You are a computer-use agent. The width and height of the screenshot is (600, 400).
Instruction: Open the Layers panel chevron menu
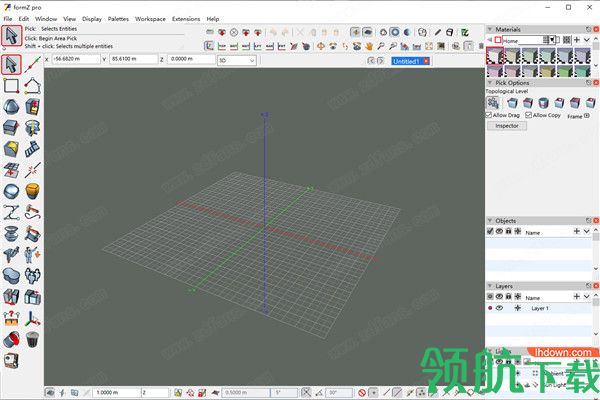click(587, 296)
